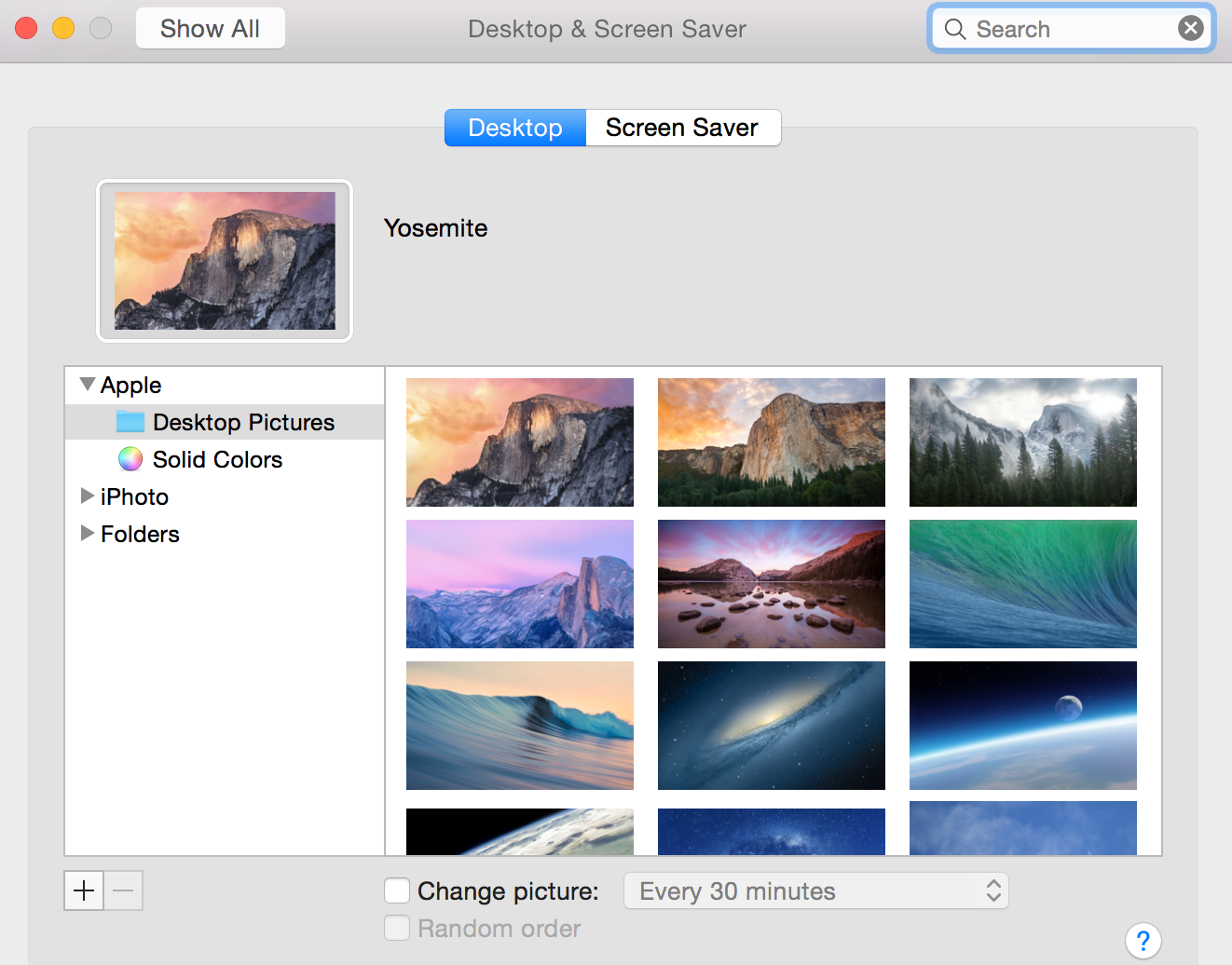The width and height of the screenshot is (1232, 965).
Task: Toggle the Random order checkbox
Action: 397,929
